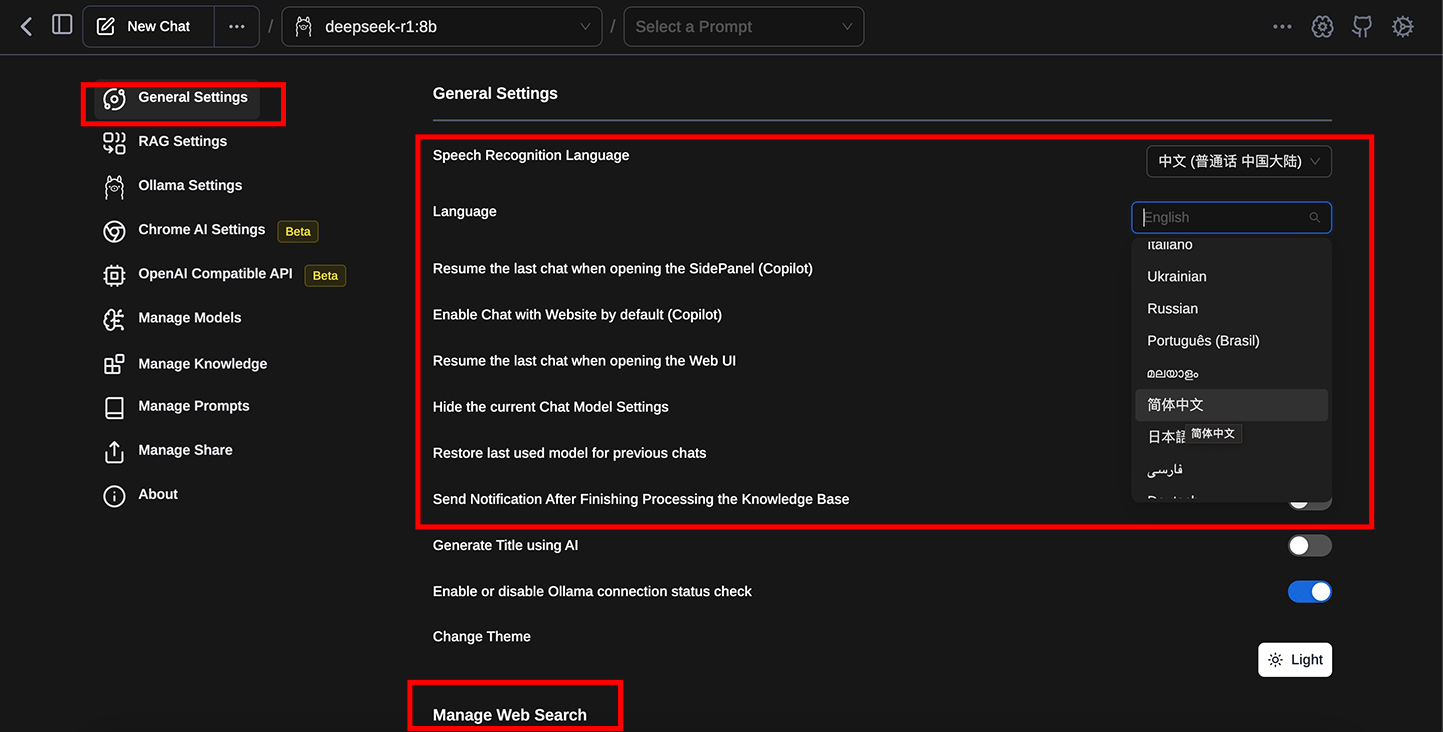Select Ukrainian from the language list
The height and width of the screenshot is (732, 1443).
[x=1231, y=277]
